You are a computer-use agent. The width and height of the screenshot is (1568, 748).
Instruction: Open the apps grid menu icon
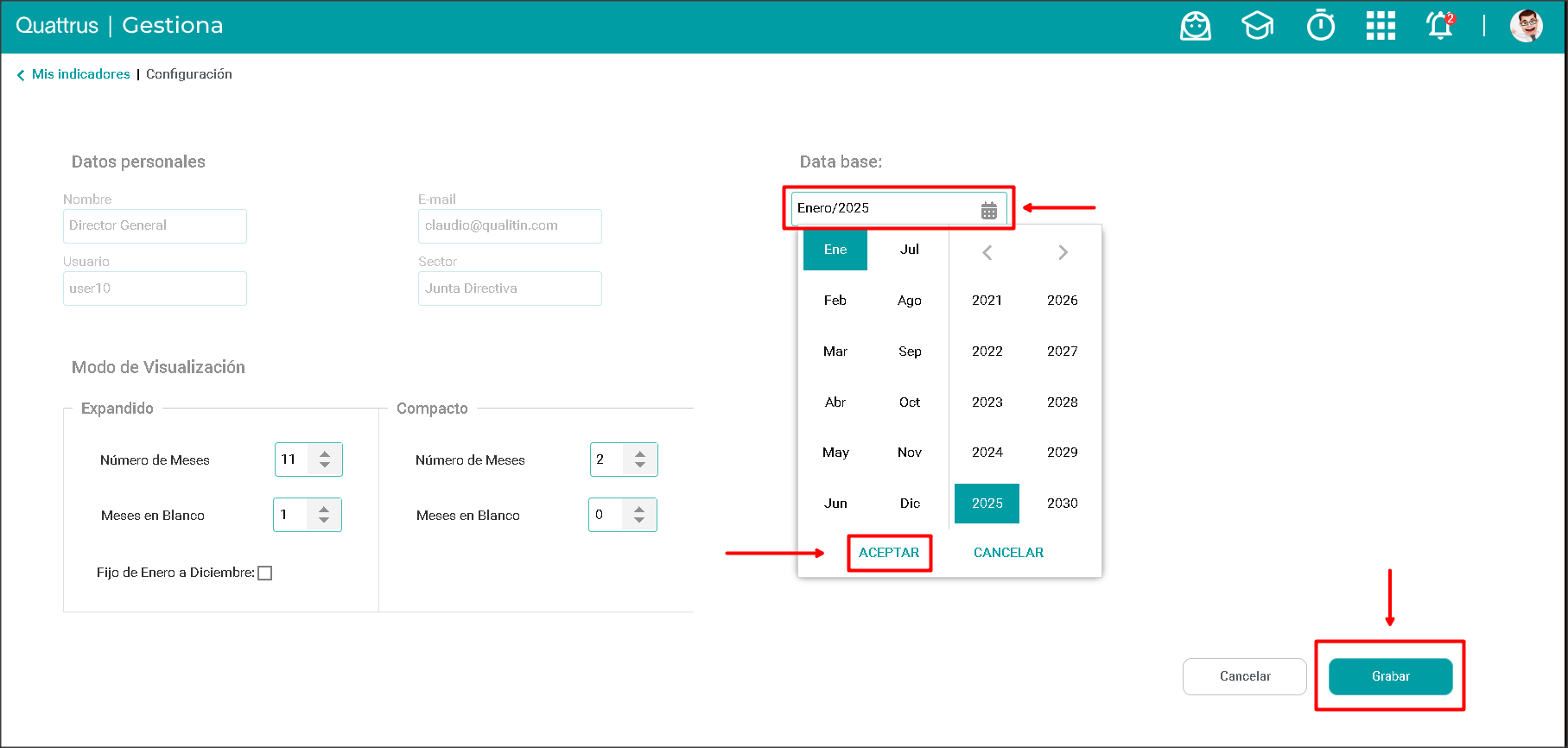(1381, 26)
